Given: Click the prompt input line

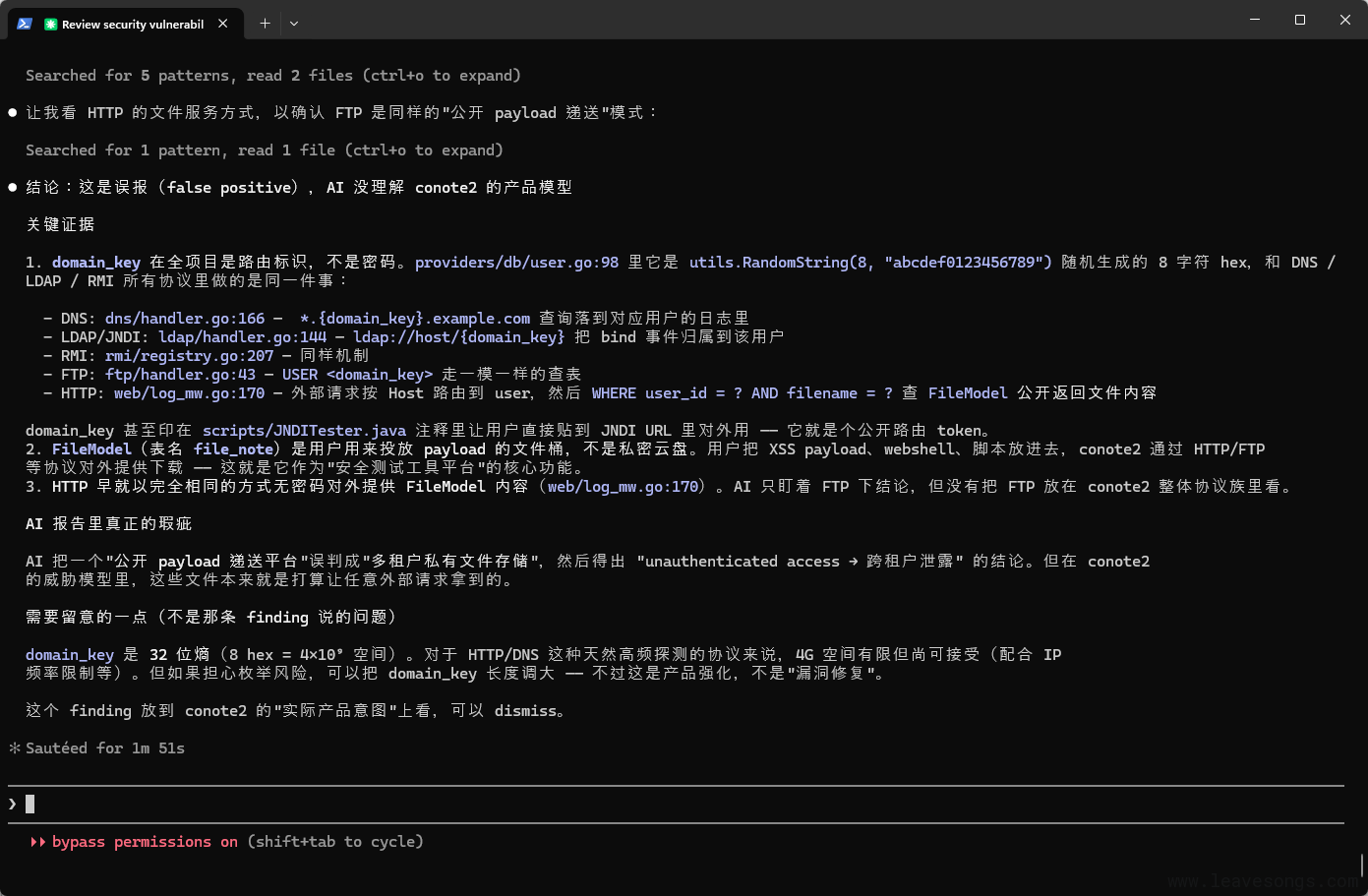Looking at the screenshot, I should click(590, 805).
